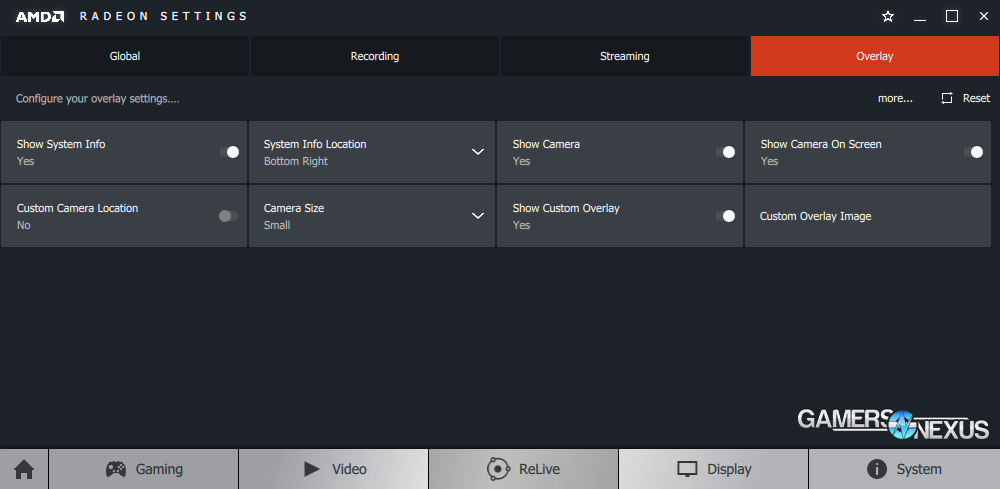The width and height of the screenshot is (1000, 489).
Task: Turn off Show Custom Overlay switch
Action: (725, 216)
